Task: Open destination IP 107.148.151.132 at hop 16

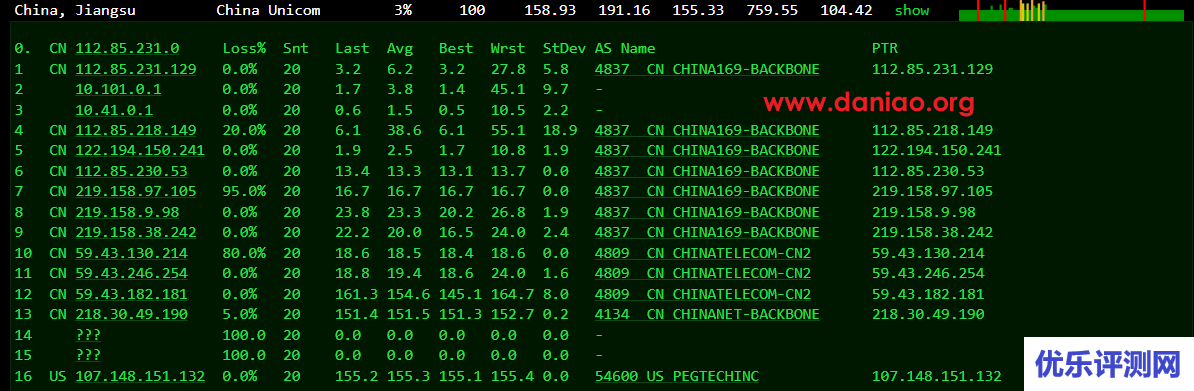Action: [x=140, y=376]
